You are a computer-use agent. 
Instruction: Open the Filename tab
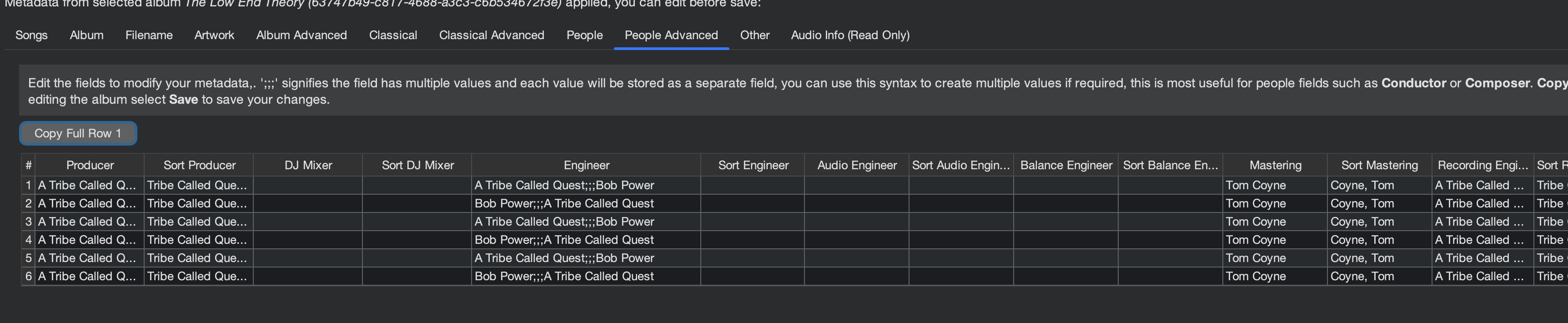coord(149,35)
